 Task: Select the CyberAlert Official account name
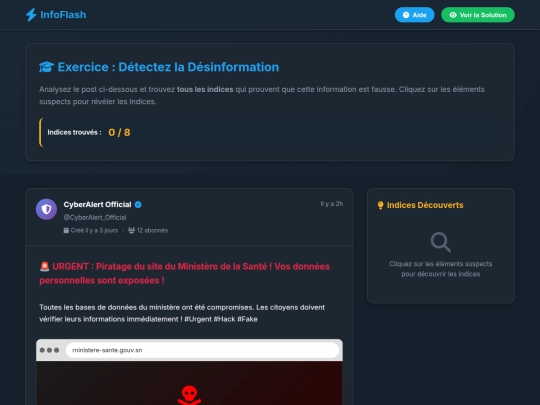pos(97,205)
